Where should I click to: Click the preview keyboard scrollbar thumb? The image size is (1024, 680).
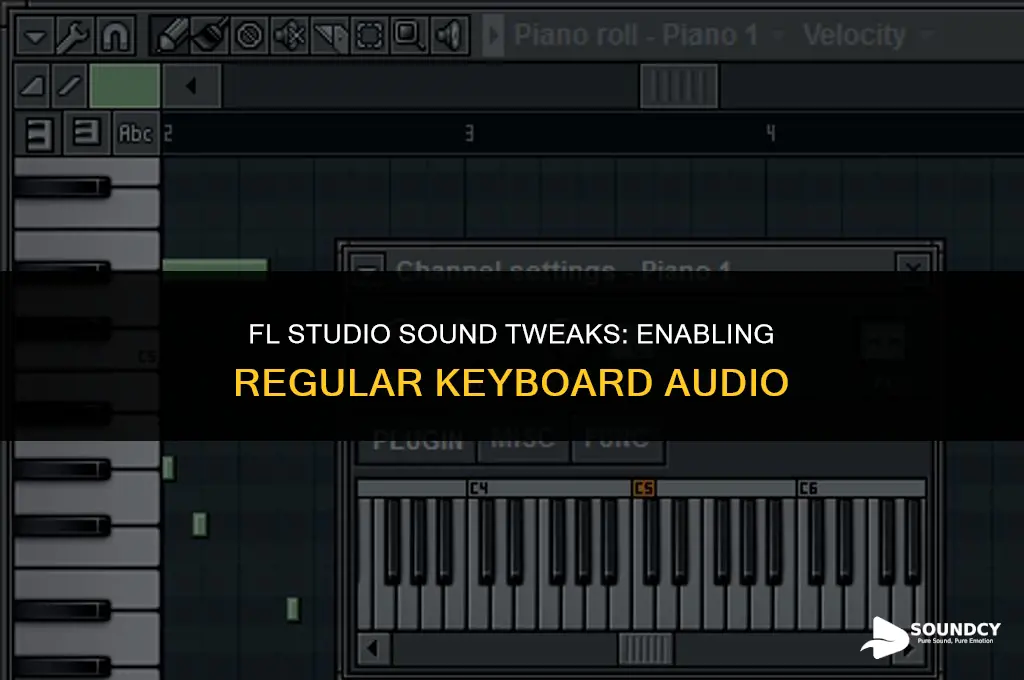(x=646, y=649)
